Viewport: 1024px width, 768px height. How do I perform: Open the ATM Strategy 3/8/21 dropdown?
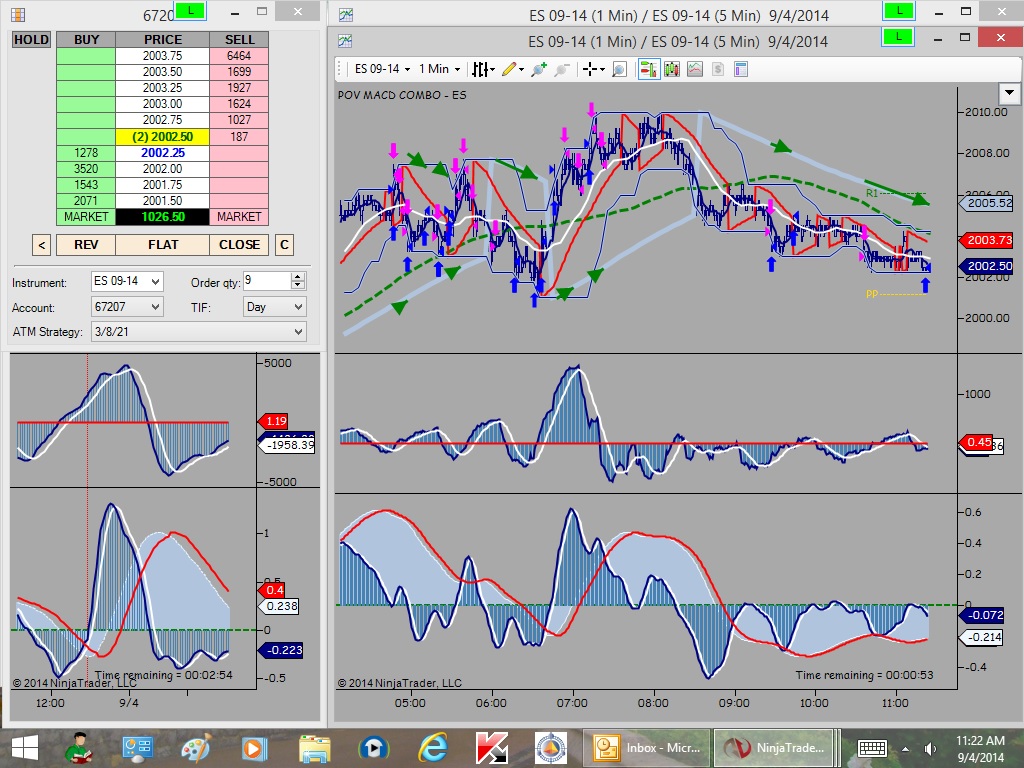pos(199,332)
